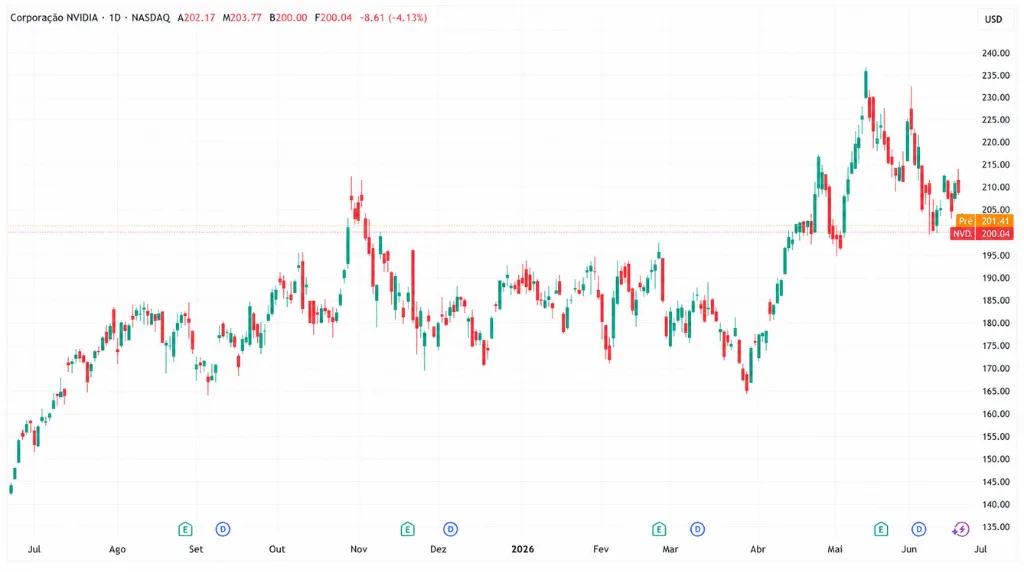Click the B200.00 low value
1024x572 pixels.
288,18
